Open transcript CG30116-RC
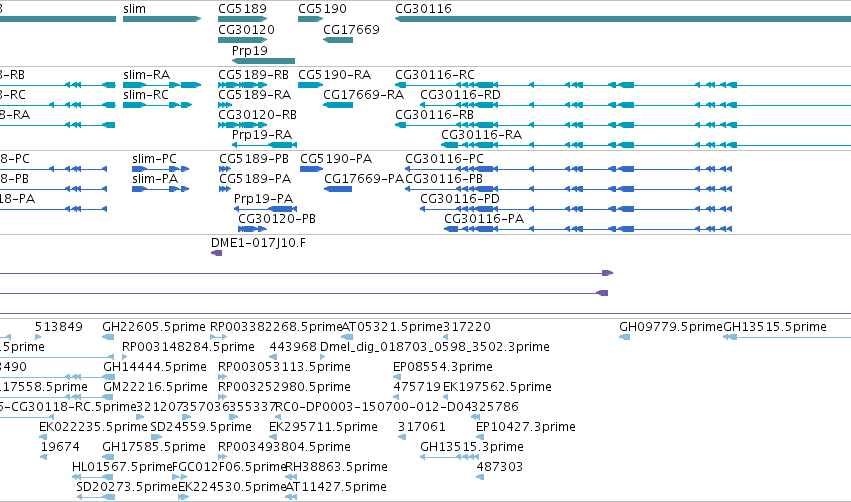The width and height of the screenshot is (851, 502). 434,74
